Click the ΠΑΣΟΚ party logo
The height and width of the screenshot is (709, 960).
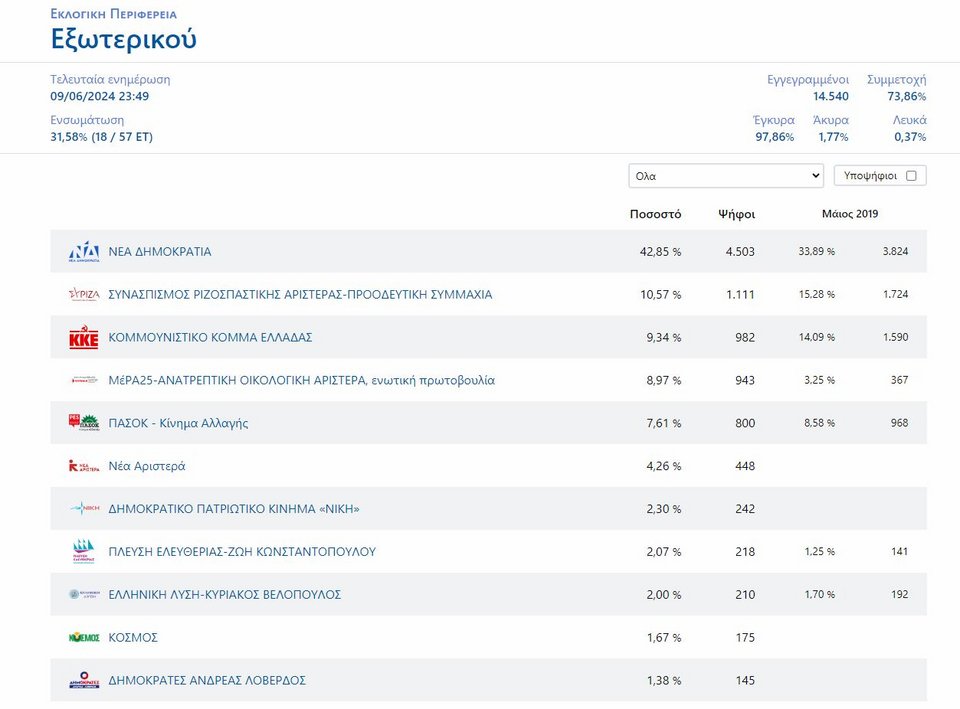pos(84,423)
